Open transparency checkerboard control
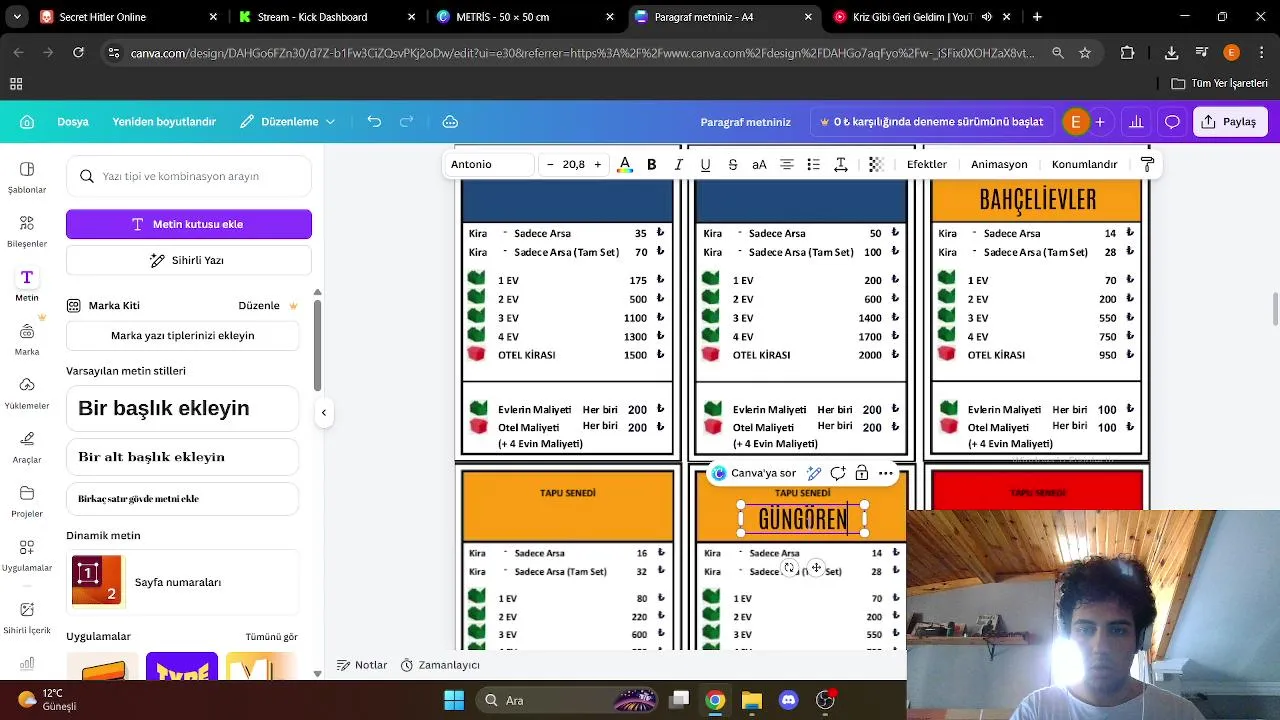Screen dimensions: 1280x720 (876, 164)
